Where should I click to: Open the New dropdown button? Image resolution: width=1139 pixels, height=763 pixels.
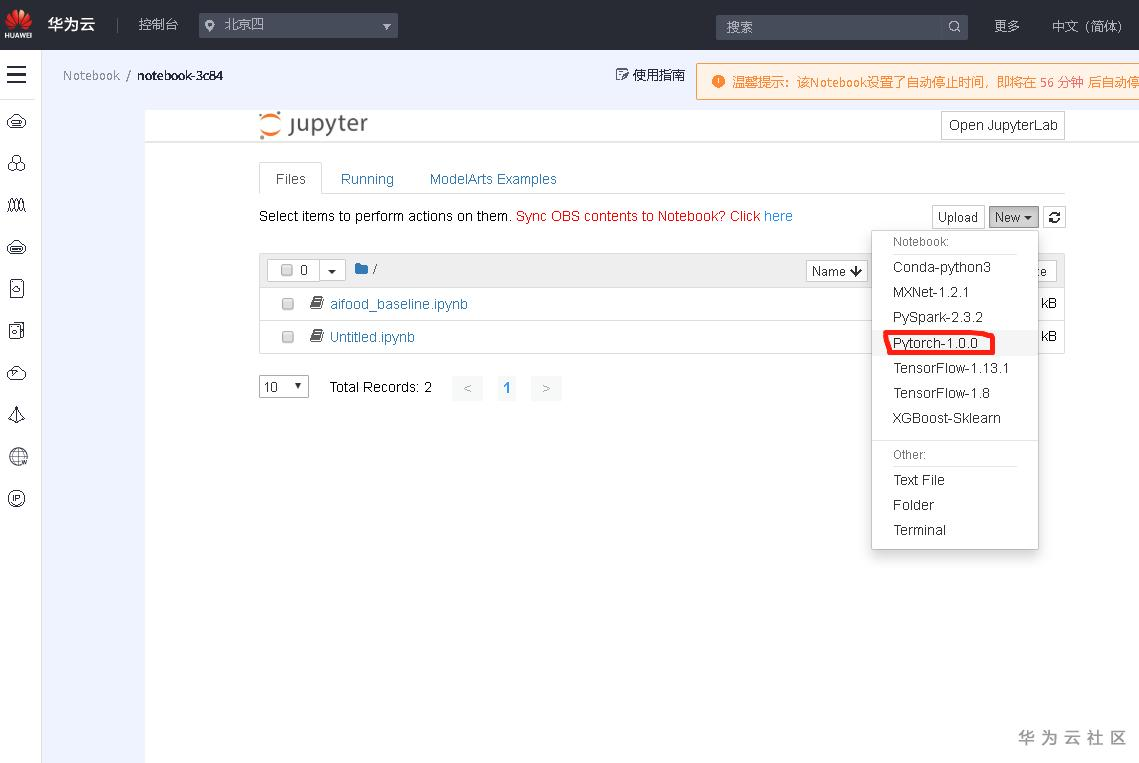pyautogui.click(x=1013, y=217)
